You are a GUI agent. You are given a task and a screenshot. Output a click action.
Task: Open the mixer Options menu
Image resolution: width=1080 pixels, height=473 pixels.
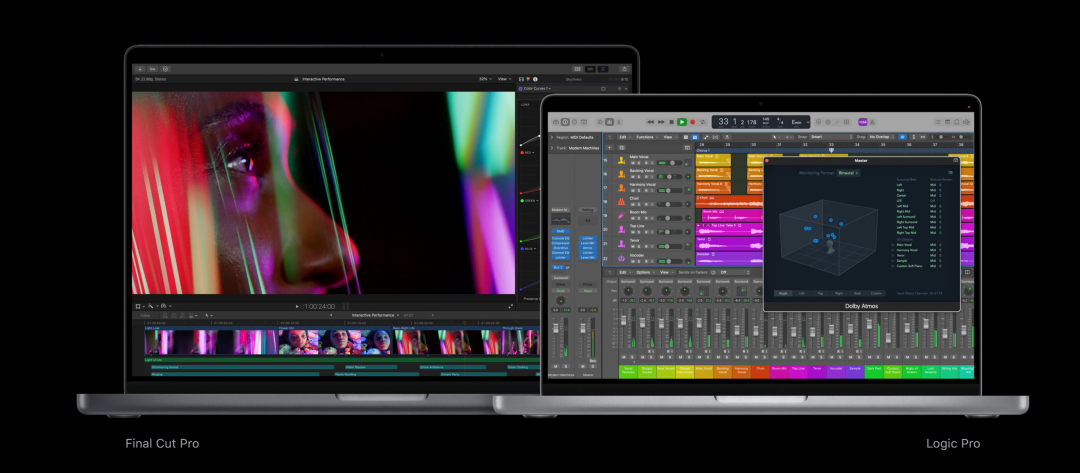[x=645, y=272]
